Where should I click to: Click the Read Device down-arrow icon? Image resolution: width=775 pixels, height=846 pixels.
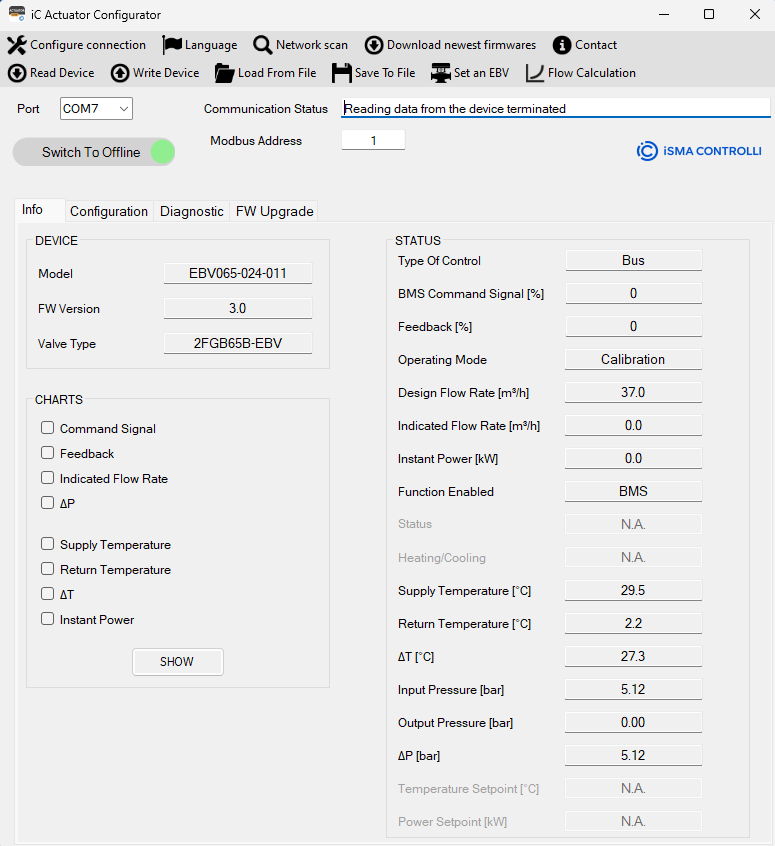(17, 73)
